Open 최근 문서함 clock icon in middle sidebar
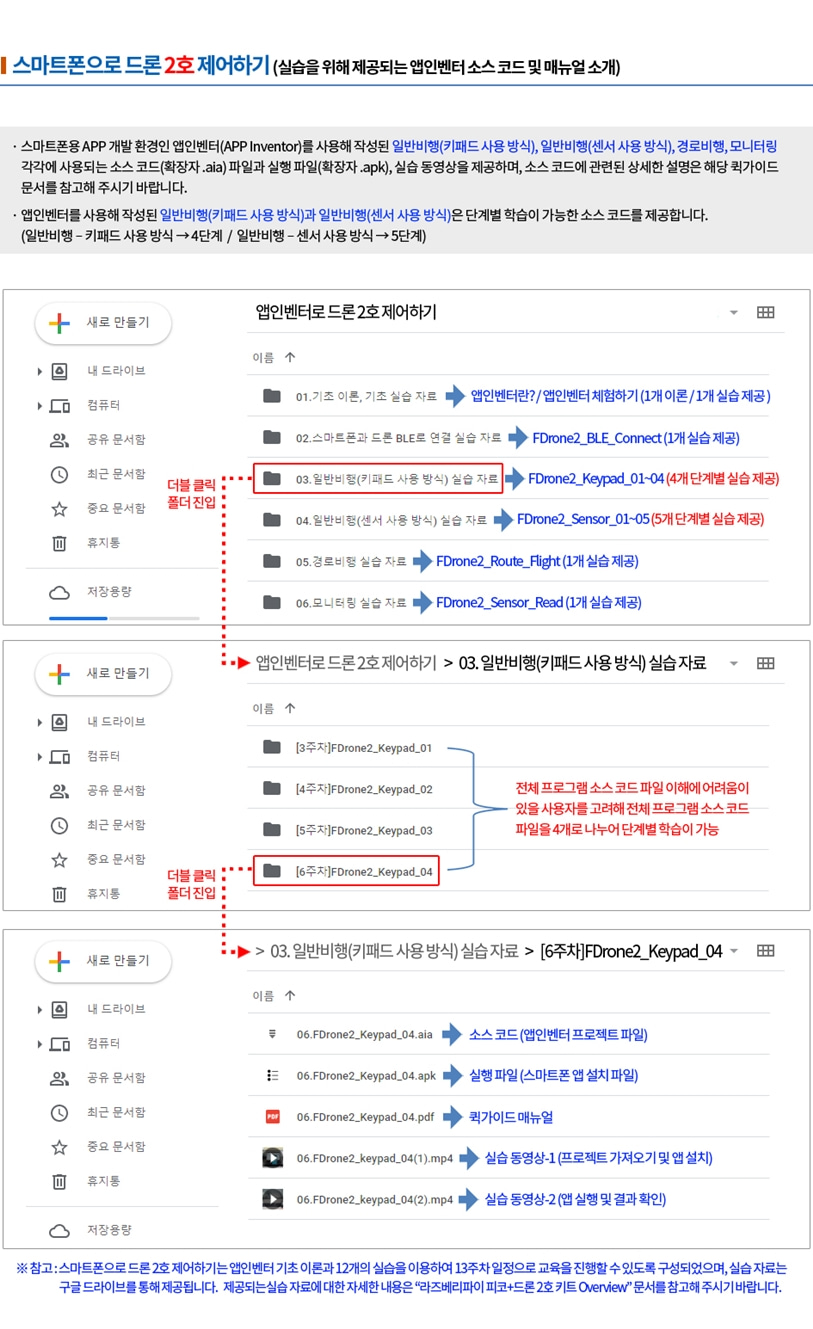Viewport: 813px width, 1329px height. 59,825
